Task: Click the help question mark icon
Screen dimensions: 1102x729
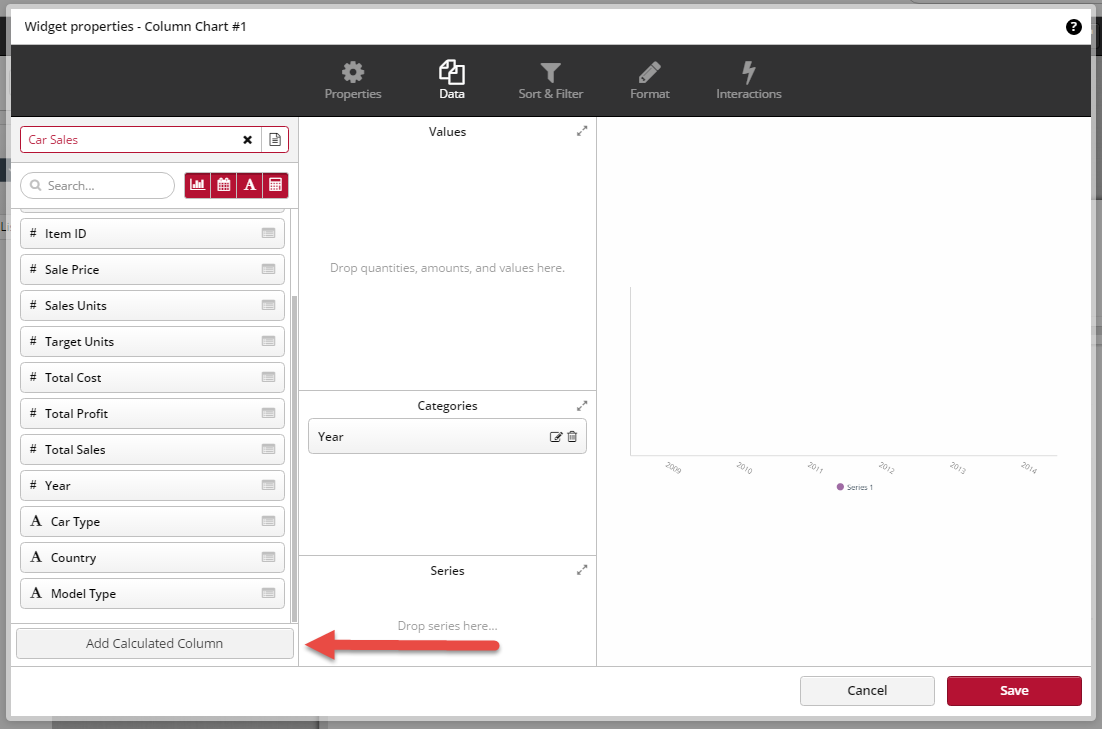Action: pyautogui.click(x=1074, y=27)
